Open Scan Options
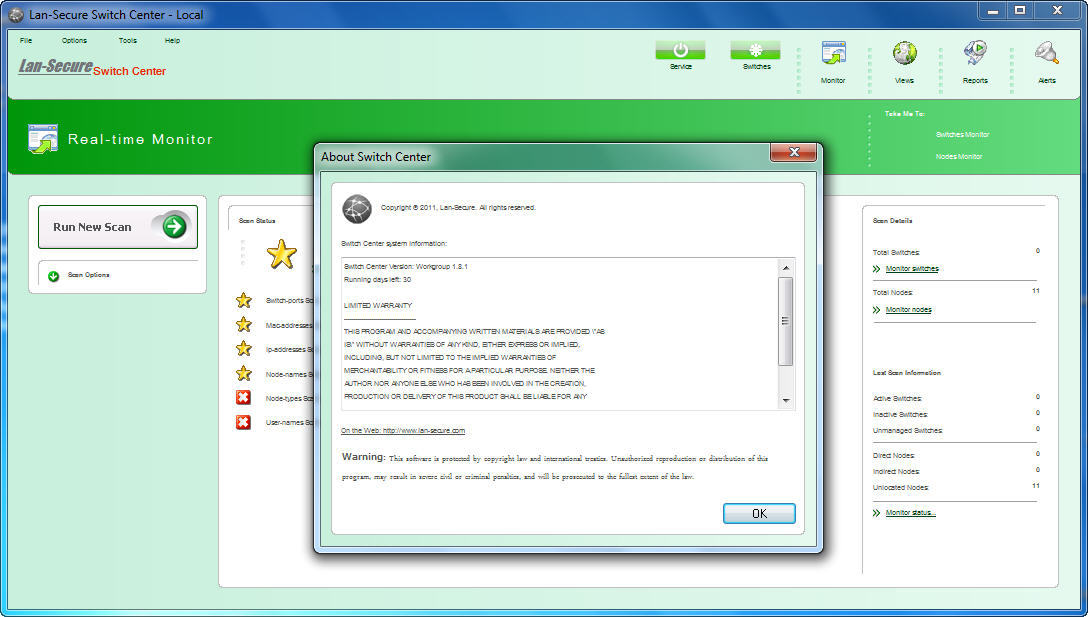 pos(88,276)
